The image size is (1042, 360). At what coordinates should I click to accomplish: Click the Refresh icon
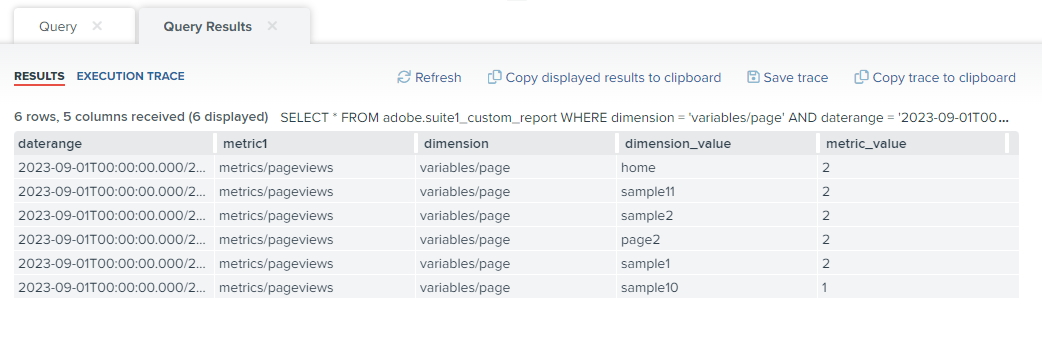[x=403, y=77]
